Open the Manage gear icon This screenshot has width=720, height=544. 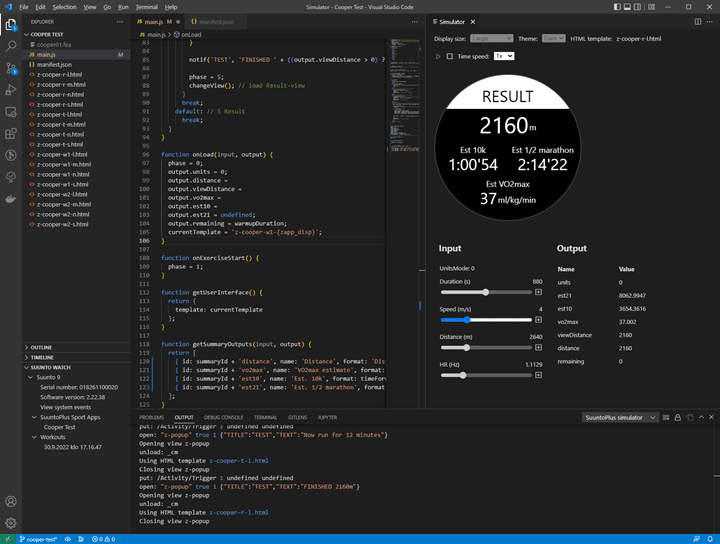click(11, 523)
